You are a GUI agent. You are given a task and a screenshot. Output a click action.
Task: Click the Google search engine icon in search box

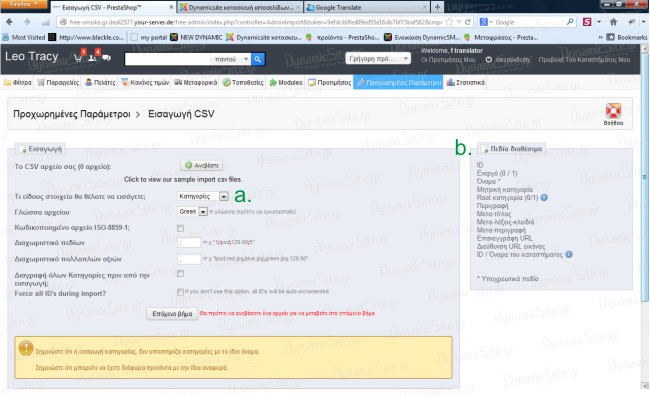483,22
